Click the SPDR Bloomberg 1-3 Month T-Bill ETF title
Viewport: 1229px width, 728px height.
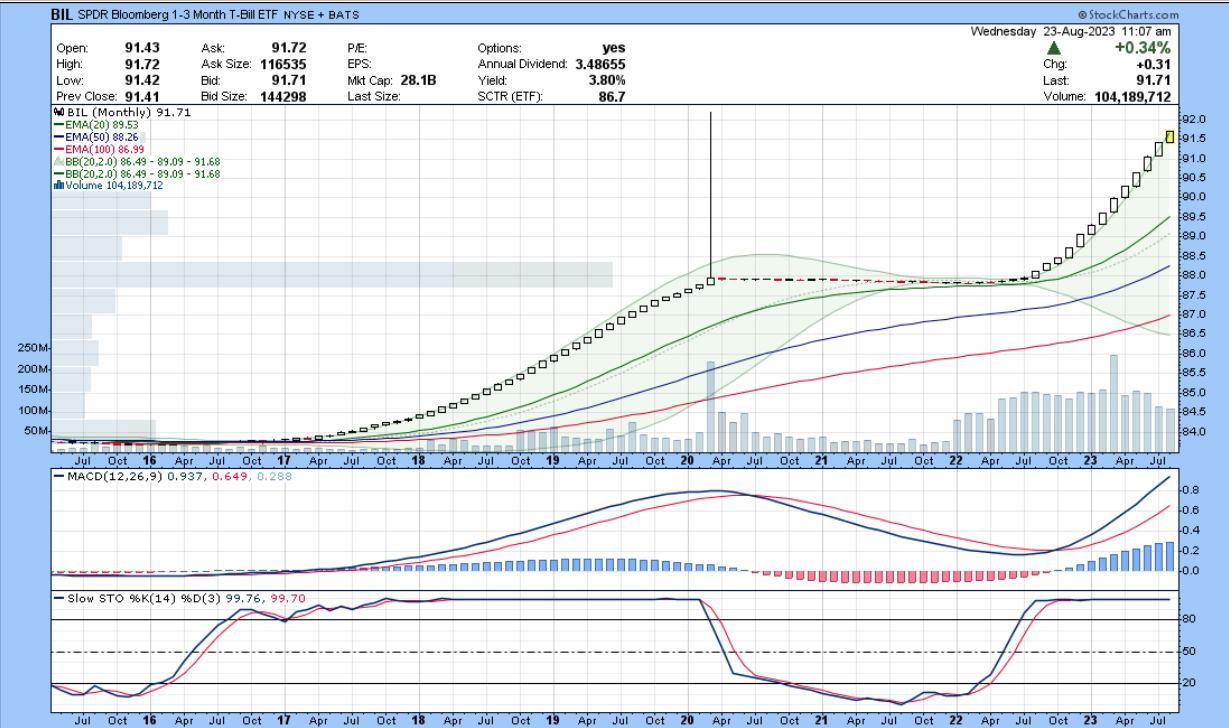180,16
